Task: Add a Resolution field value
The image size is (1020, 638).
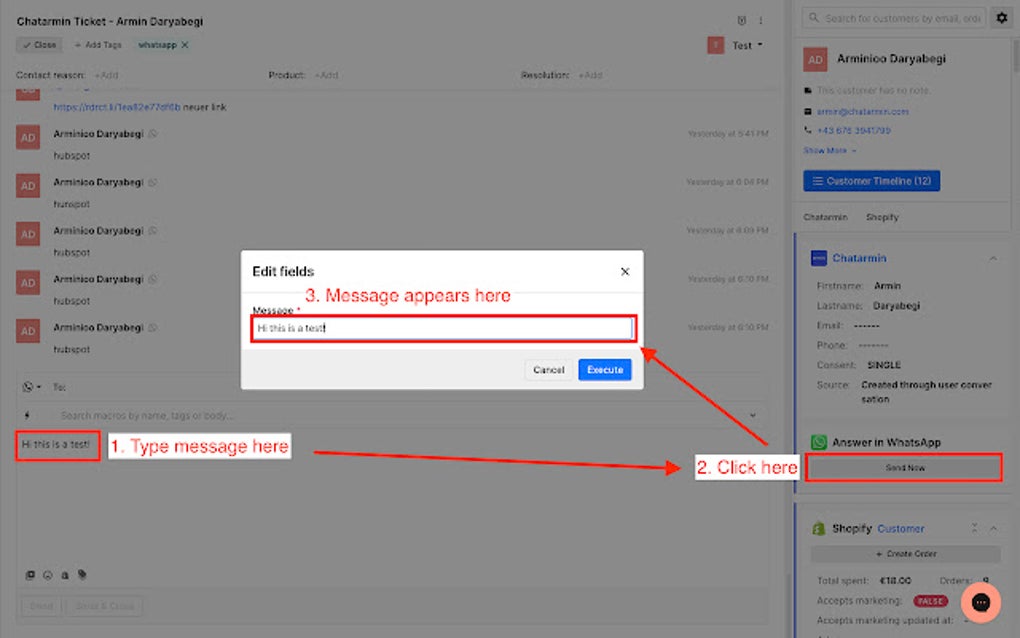Action: [590, 75]
